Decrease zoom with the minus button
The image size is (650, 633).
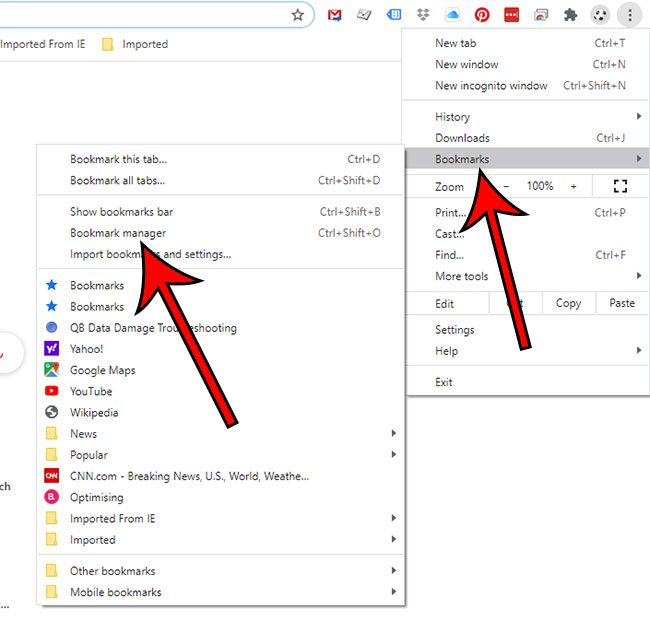point(506,186)
